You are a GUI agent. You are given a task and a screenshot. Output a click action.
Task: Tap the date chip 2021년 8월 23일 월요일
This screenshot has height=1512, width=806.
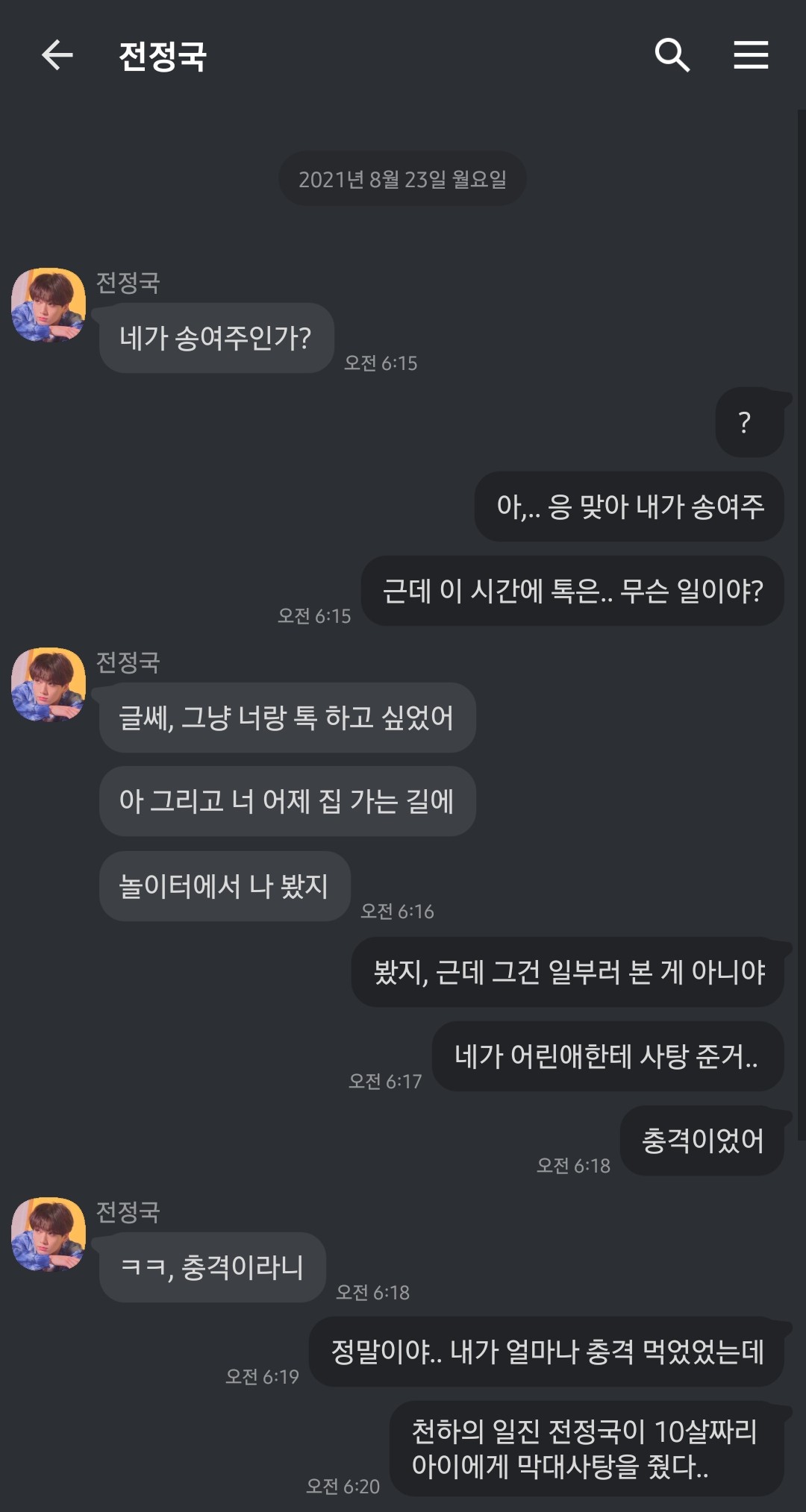click(x=402, y=179)
